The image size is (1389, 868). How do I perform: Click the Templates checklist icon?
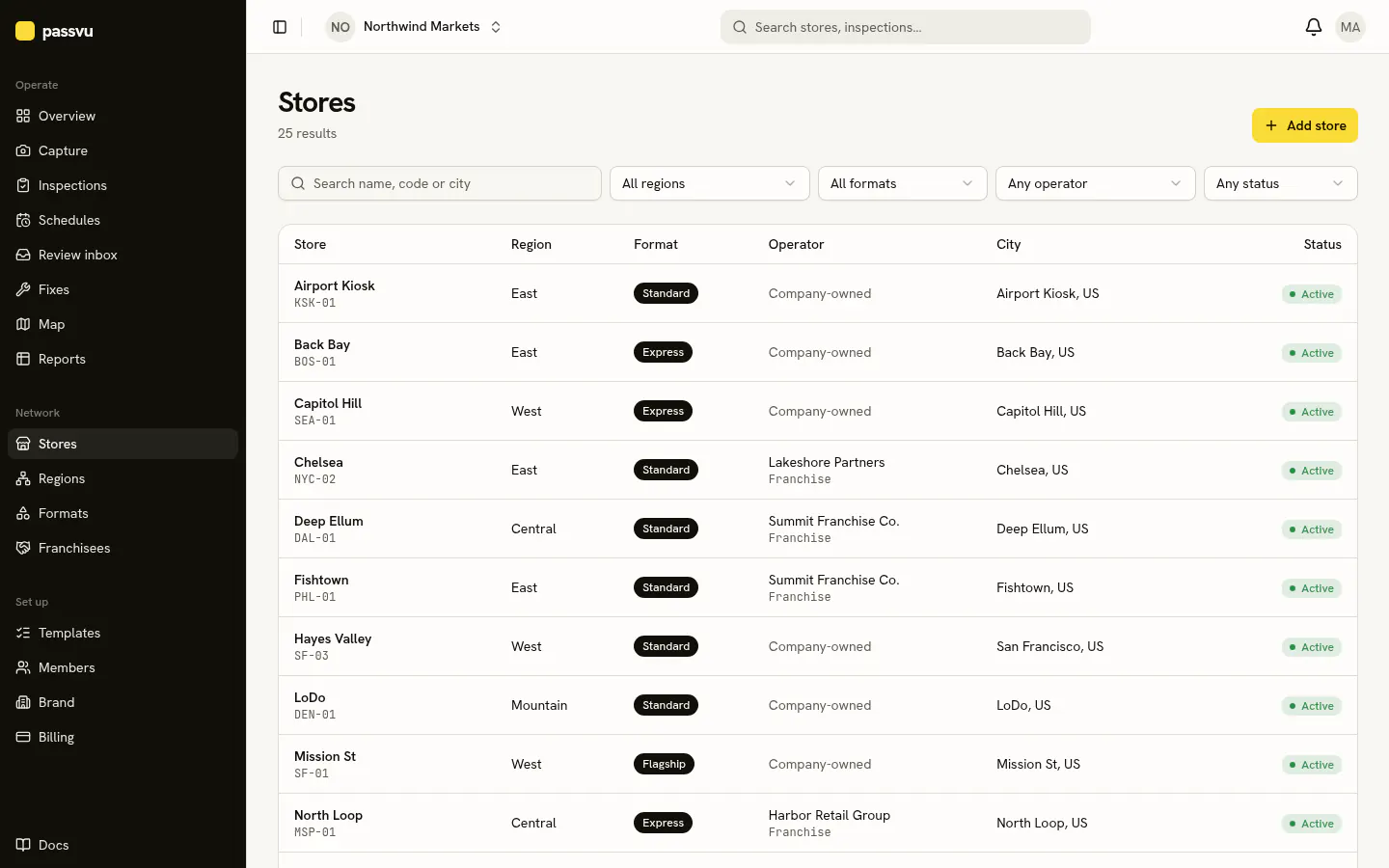[x=23, y=633]
